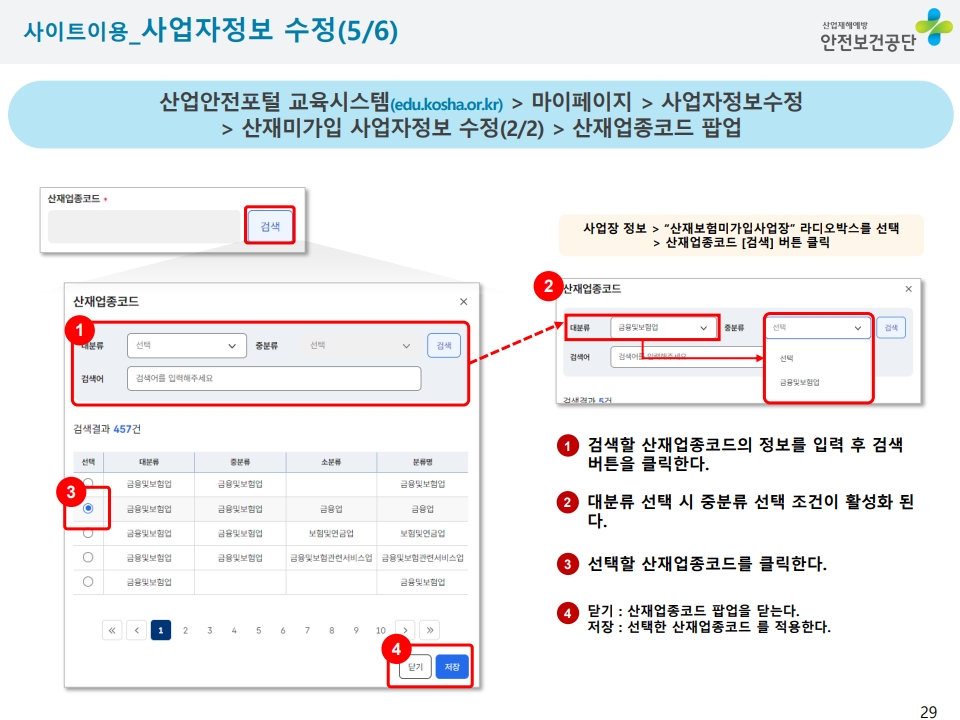Close the main 산재업종코드 popup with X
Image resolution: width=960 pixels, height=720 pixels.
[463, 301]
